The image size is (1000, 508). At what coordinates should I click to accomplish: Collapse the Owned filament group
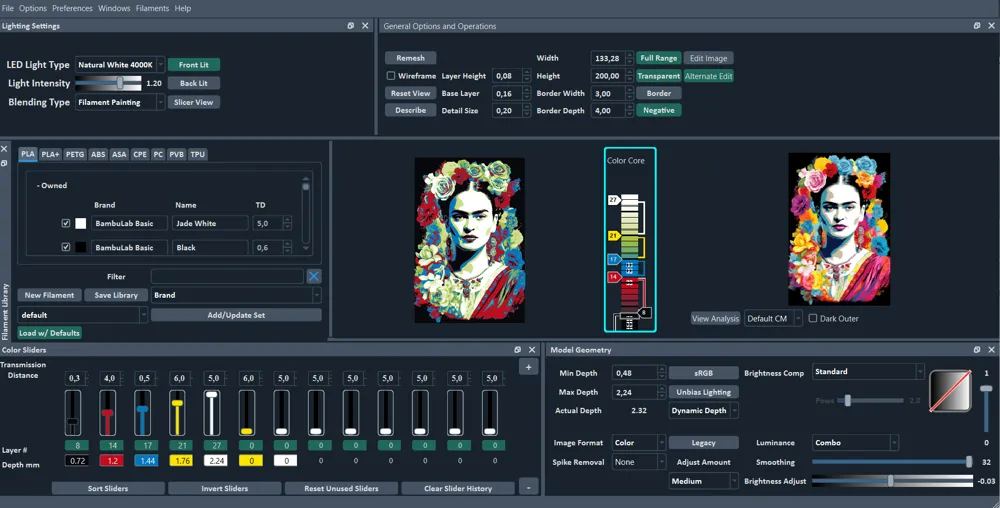pos(52,185)
